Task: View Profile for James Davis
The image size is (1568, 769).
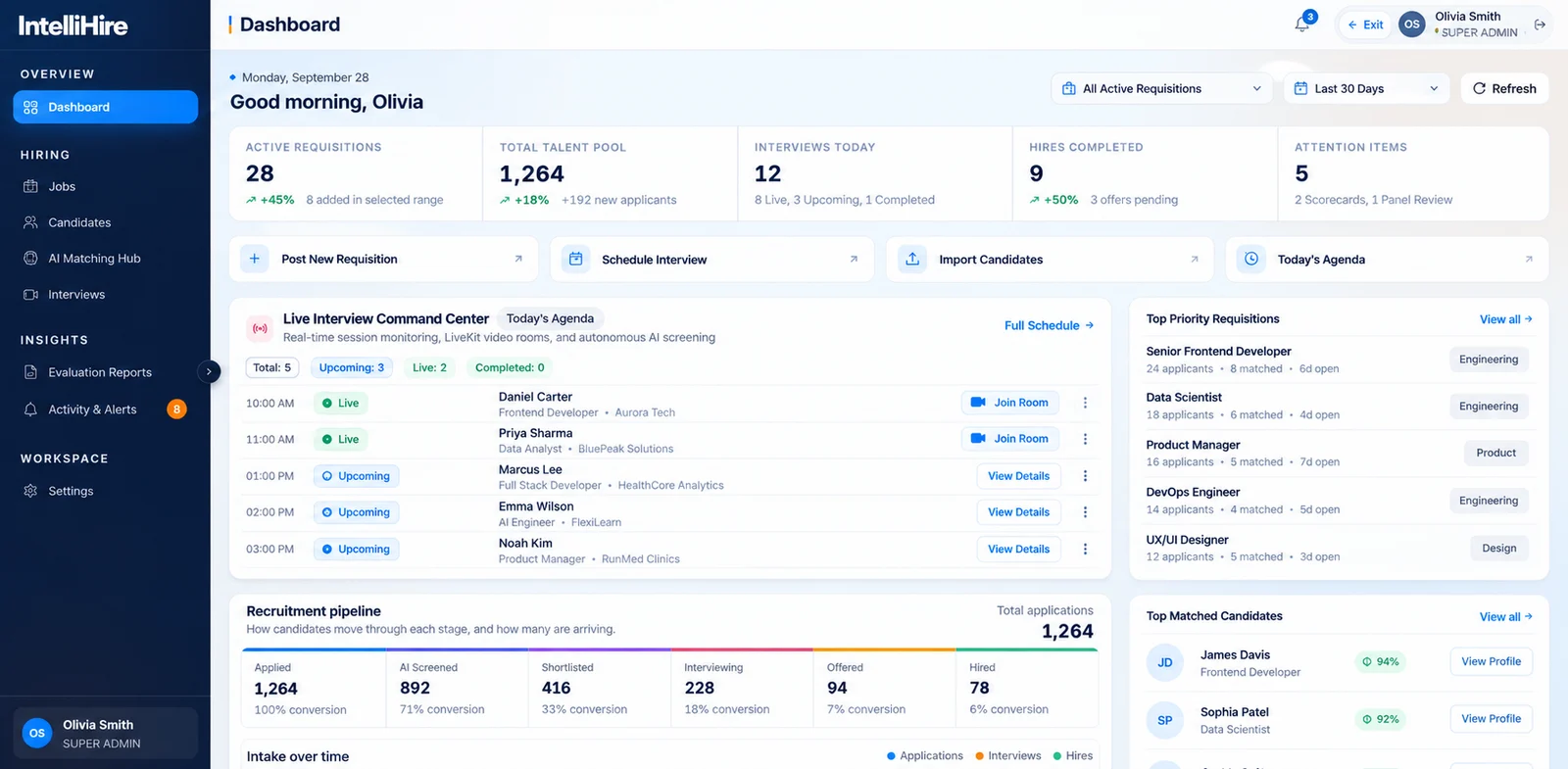Action: tap(1491, 662)
